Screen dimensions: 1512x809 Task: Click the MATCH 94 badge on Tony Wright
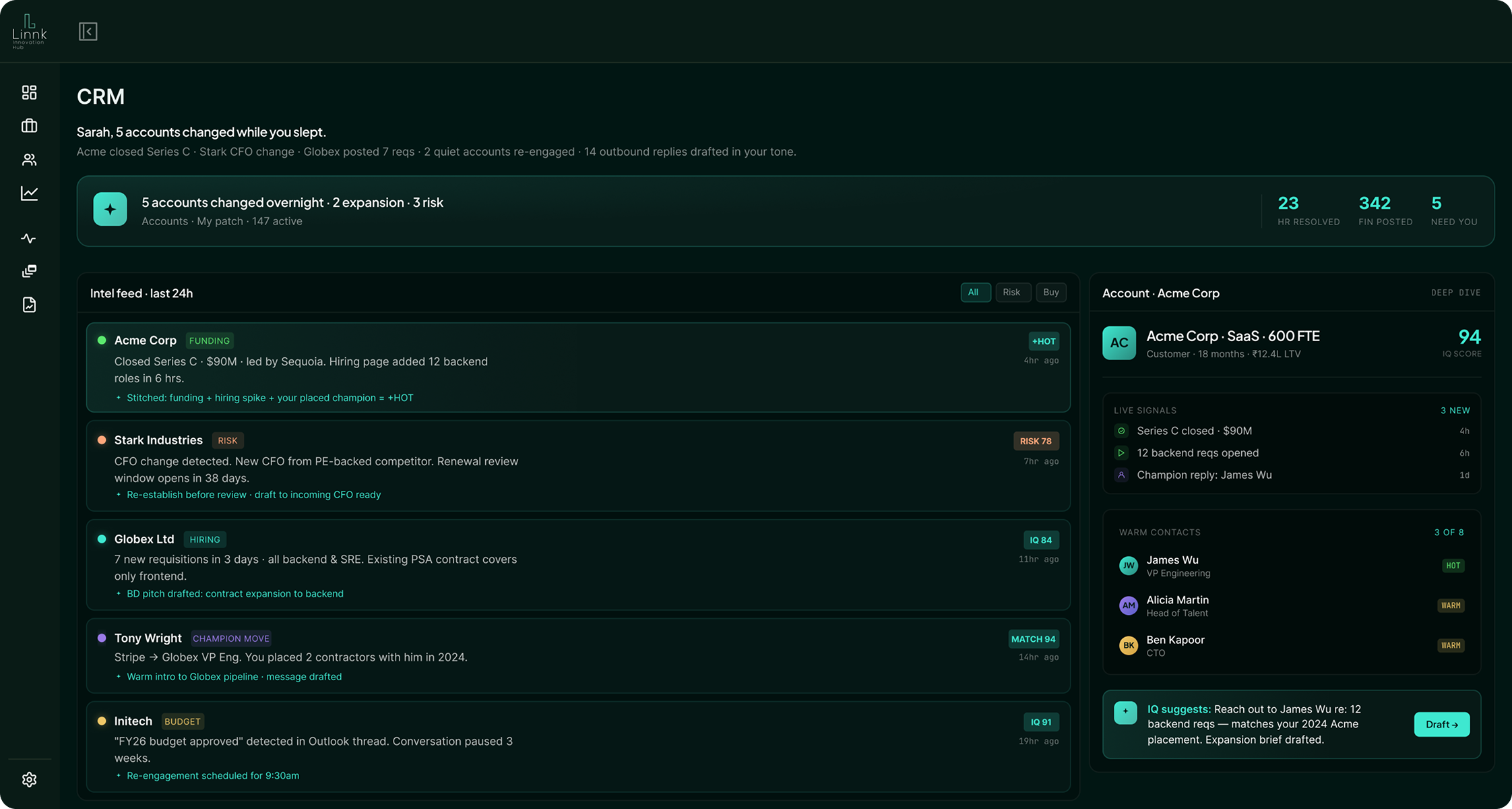(1034, 639)
